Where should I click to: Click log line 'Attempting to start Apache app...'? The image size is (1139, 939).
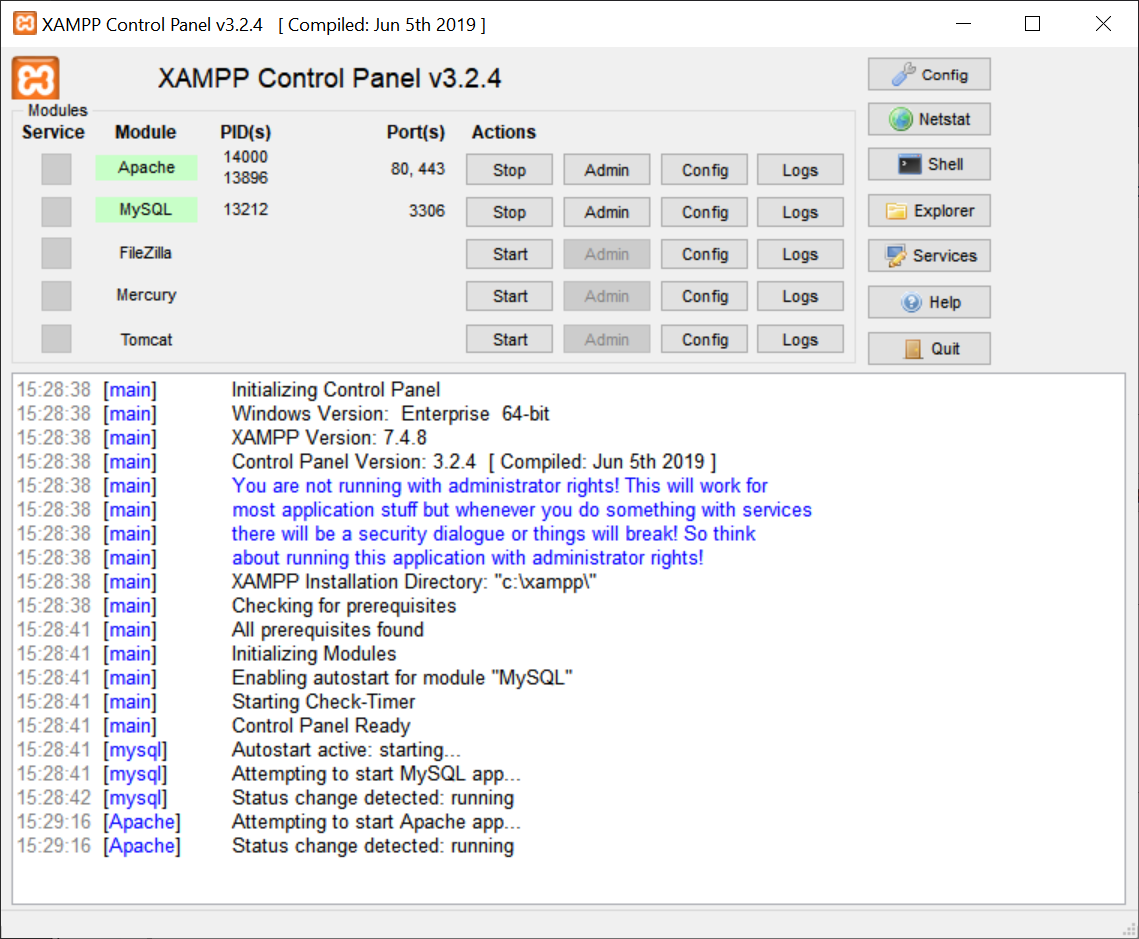(376, 821)
